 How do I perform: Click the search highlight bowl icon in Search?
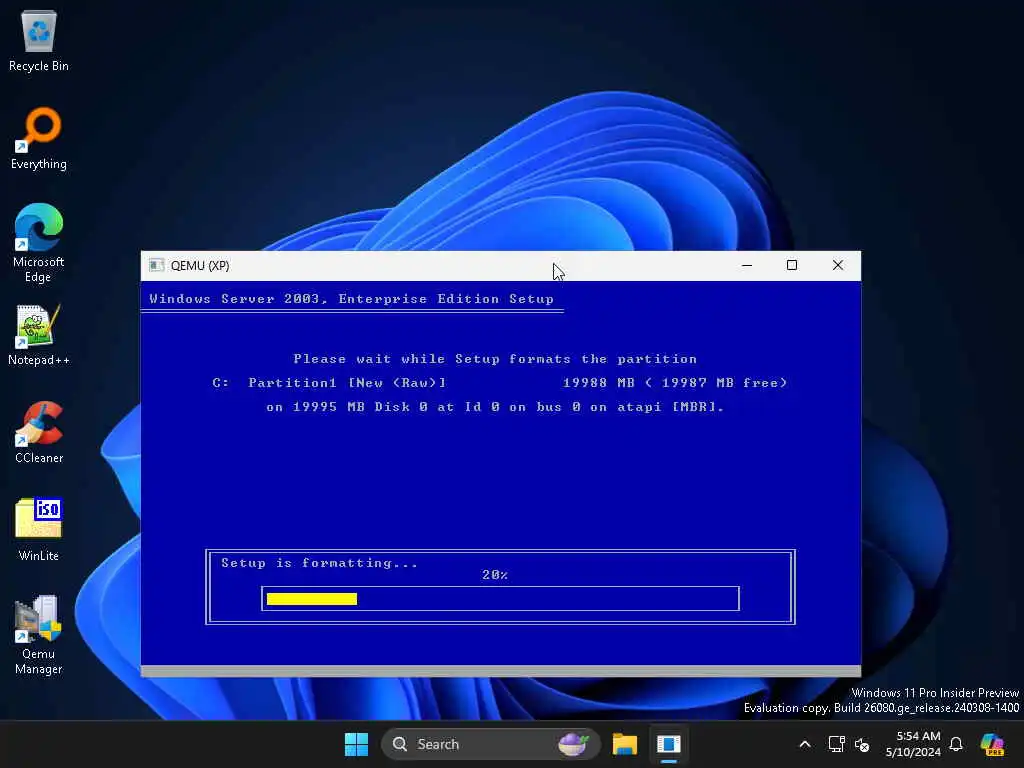point(573,744)
